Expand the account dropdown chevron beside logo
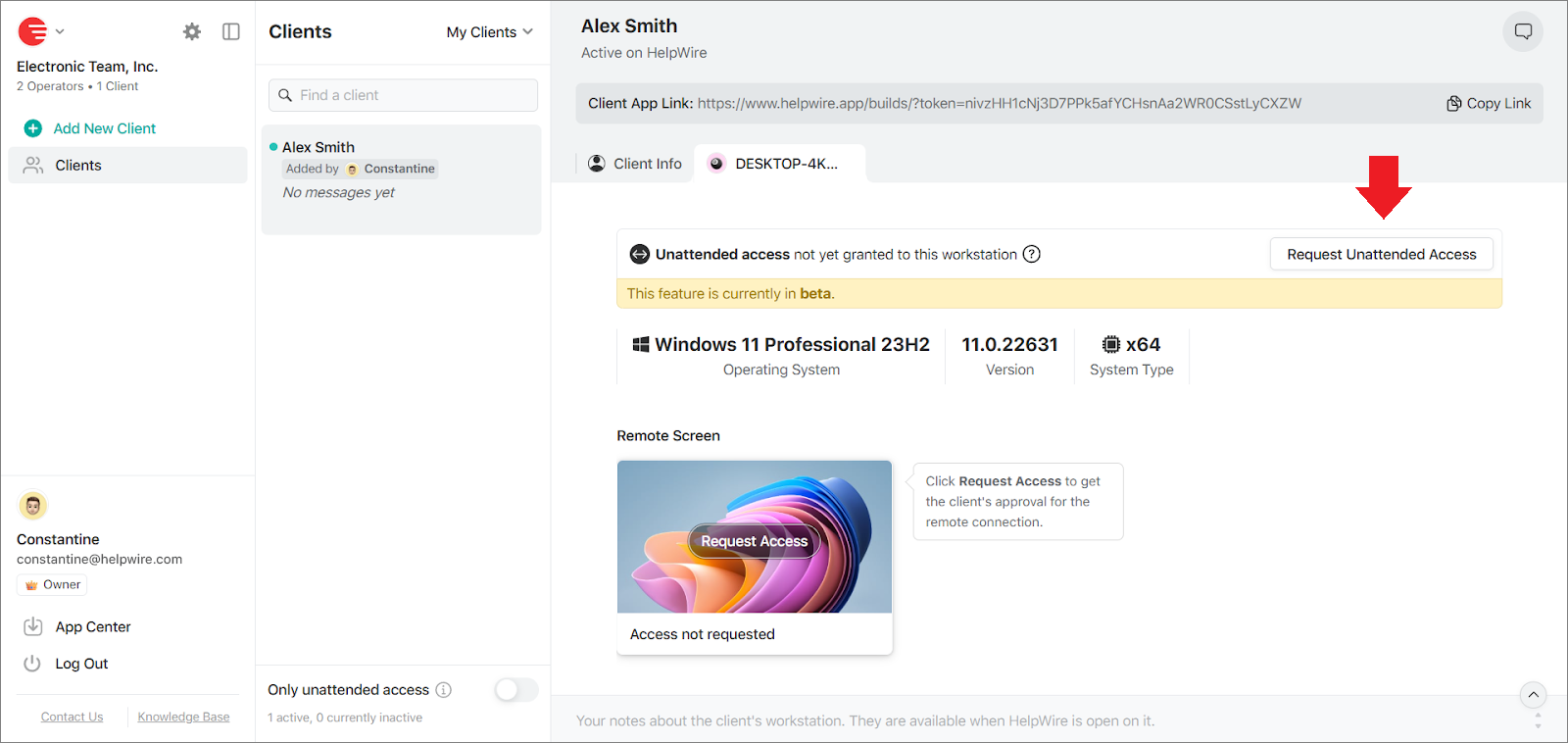Image resolution: width=1568 pixels, height=743 pixels. [60, 31]
